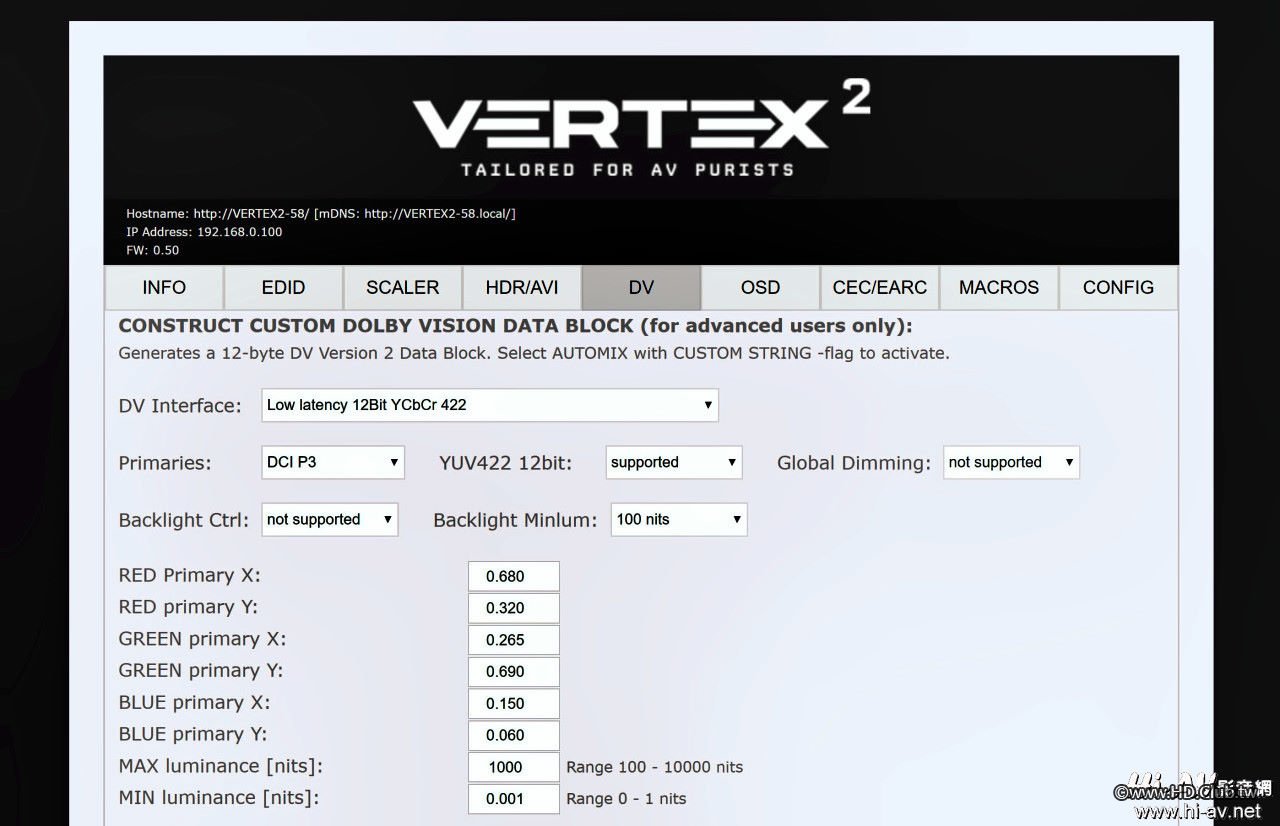
Task: Click the 'Range 0 - 1 nits' hint
Action: click(626, 799)
